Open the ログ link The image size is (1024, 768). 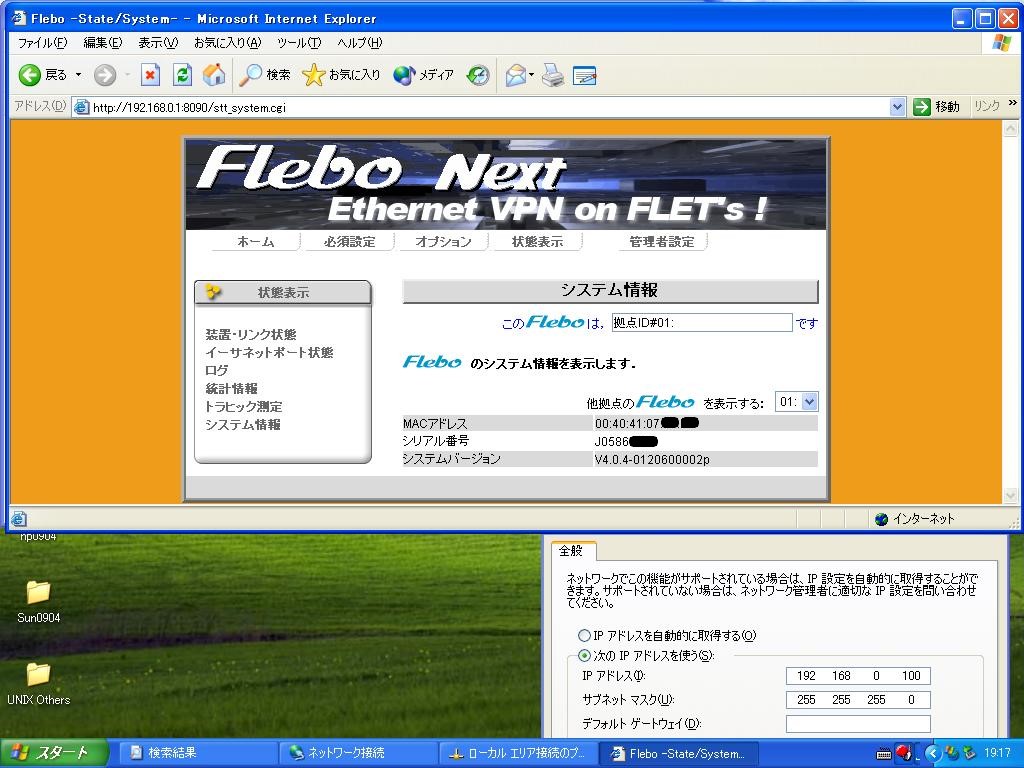coord(217,370)
